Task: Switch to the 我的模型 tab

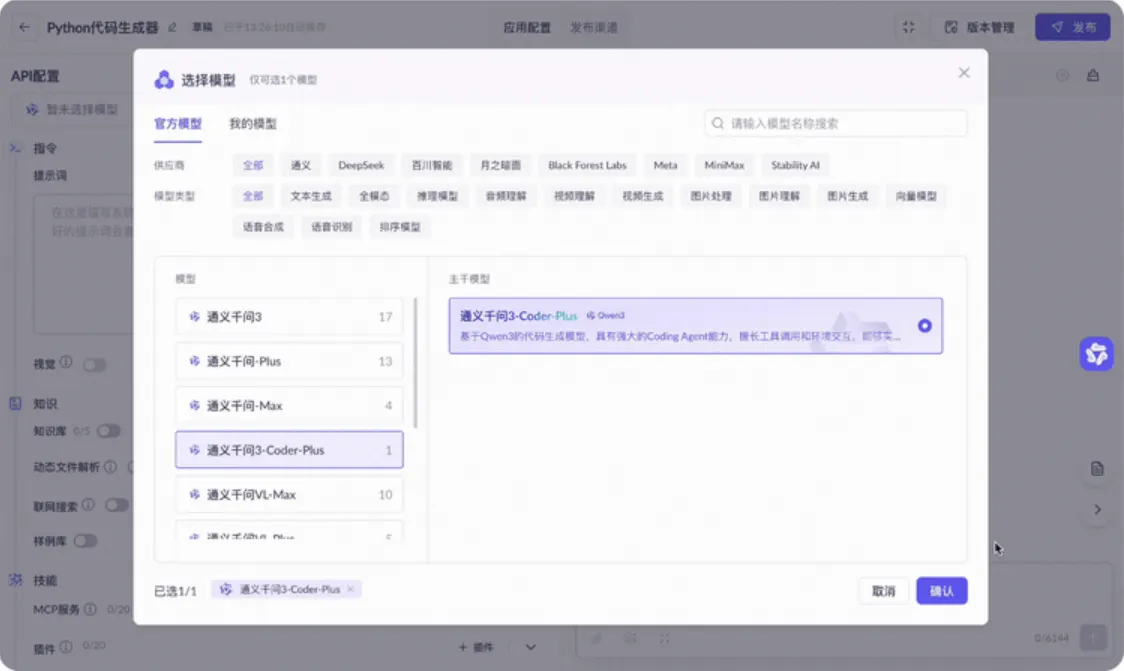Action: pyautogui.click(x=252, y=123)
